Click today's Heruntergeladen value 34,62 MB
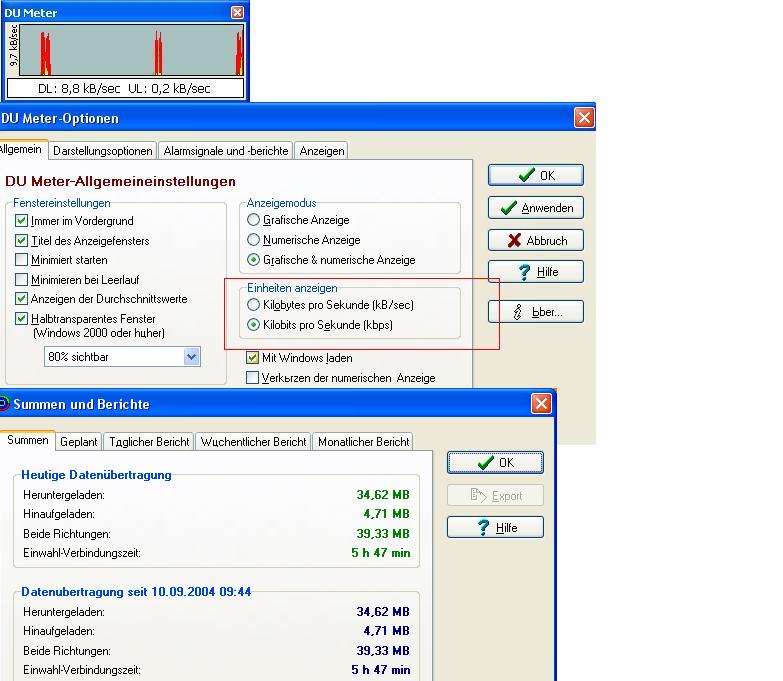 tap(383, 495)
